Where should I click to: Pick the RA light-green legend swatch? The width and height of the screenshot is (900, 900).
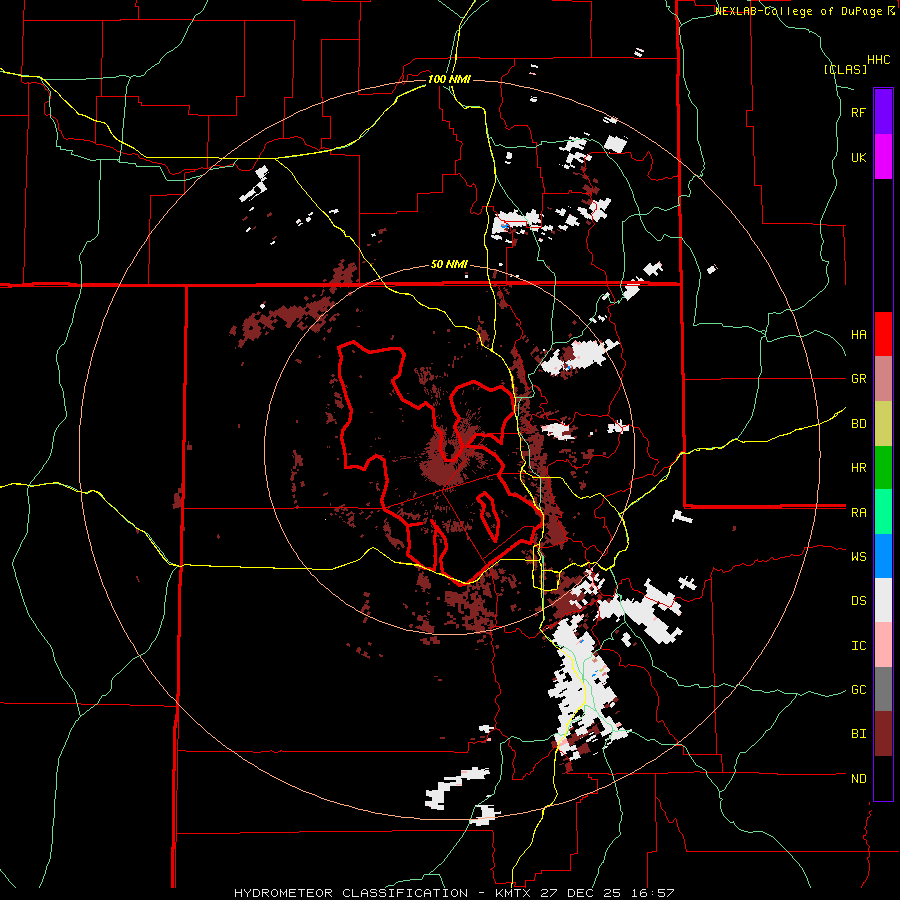pyautogui.click(x=883, y=512)
